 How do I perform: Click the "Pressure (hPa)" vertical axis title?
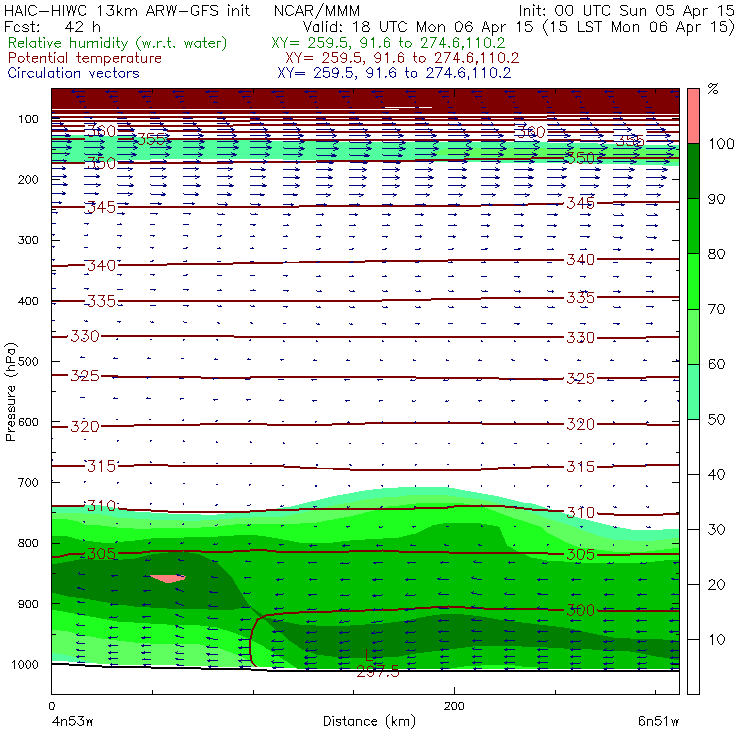click(x=11, y=392)
